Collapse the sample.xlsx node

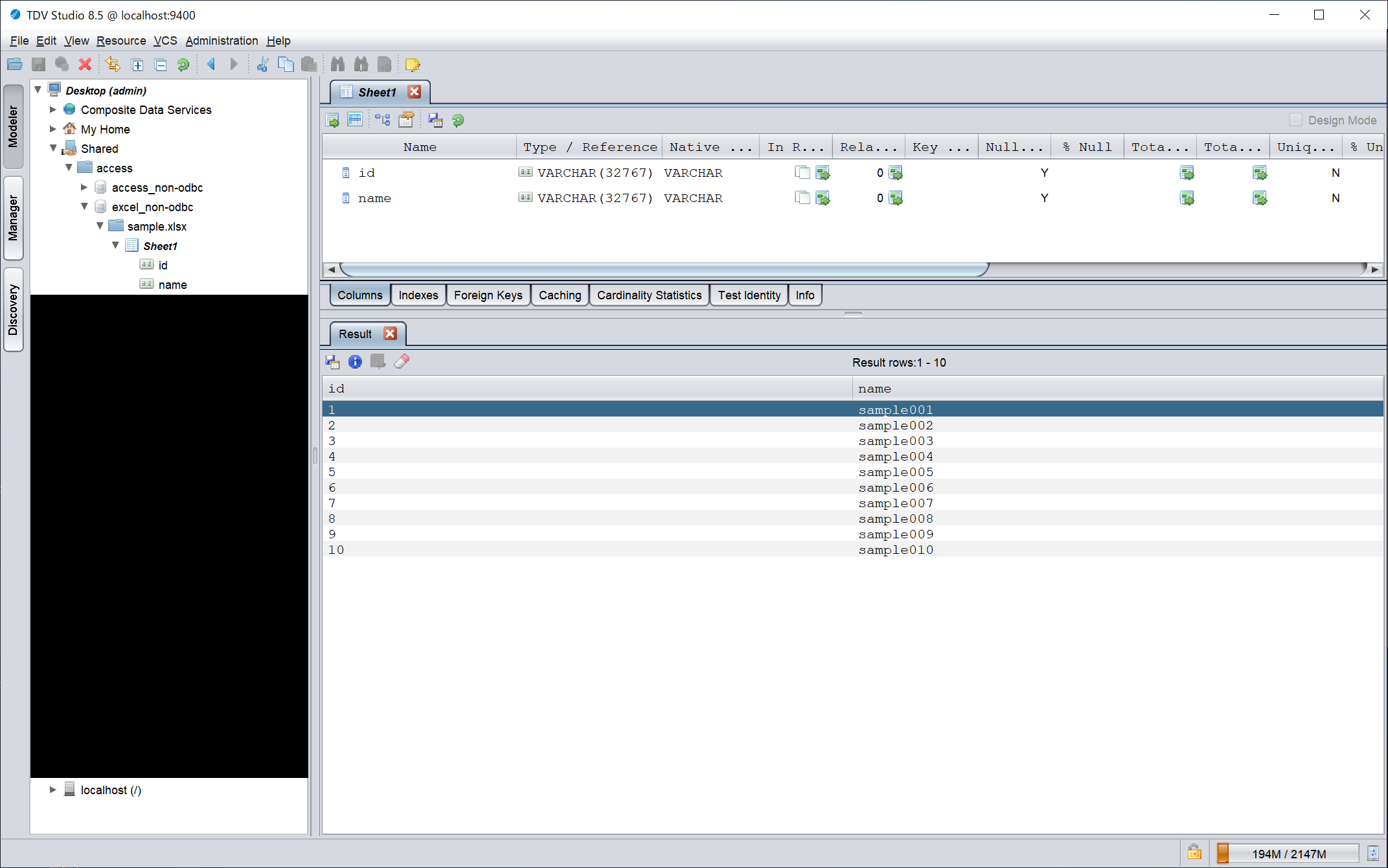pos(100,226)
